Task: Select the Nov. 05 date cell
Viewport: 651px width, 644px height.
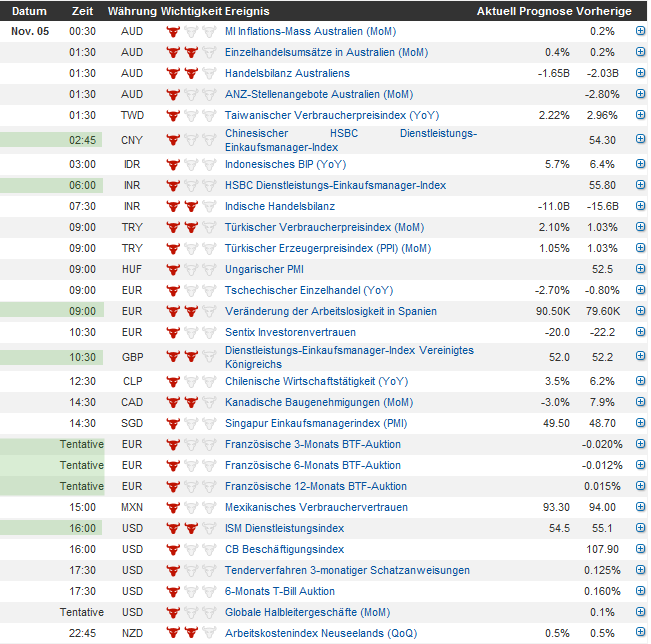Action: pos(30,32)
